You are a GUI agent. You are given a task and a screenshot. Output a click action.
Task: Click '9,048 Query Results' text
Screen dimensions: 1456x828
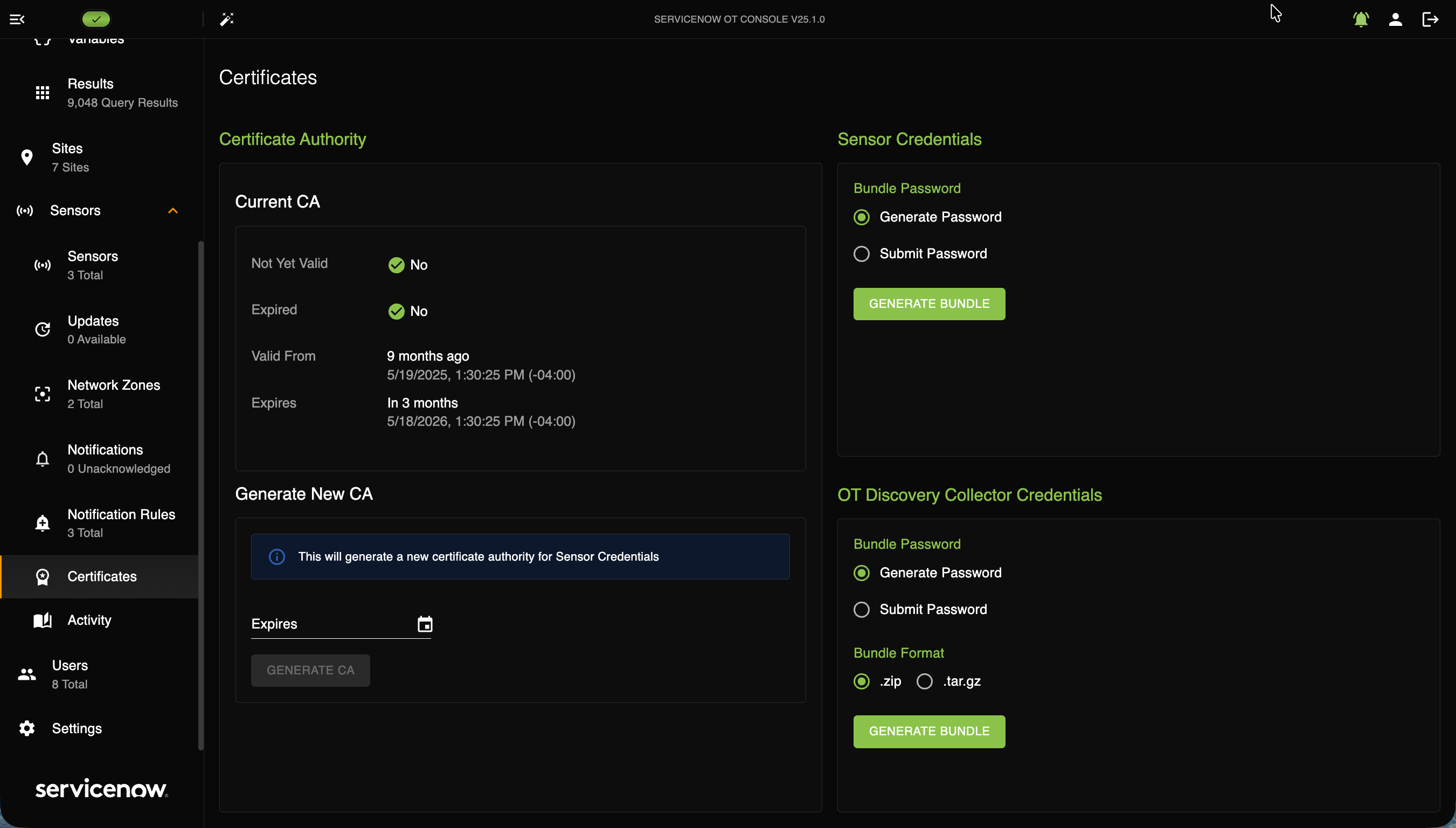click(x=123, y=103)
